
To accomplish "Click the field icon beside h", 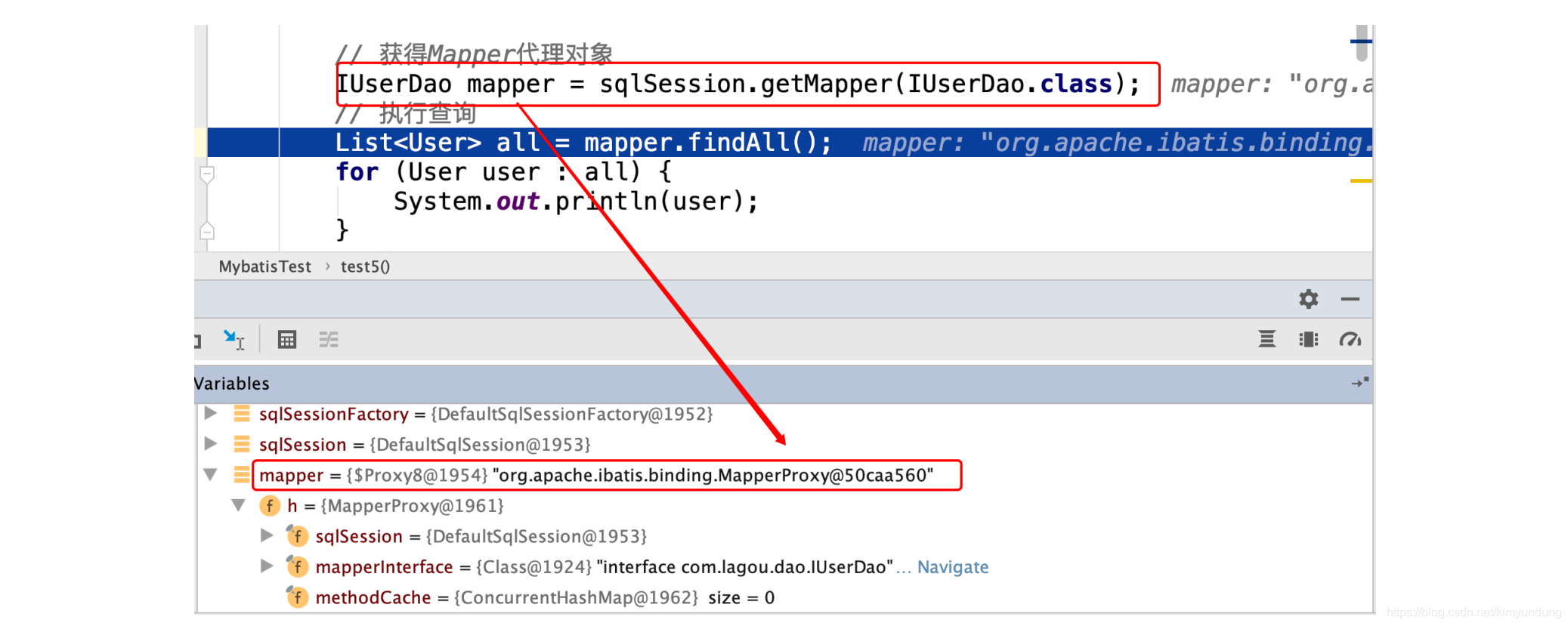I will coord(270,505).
